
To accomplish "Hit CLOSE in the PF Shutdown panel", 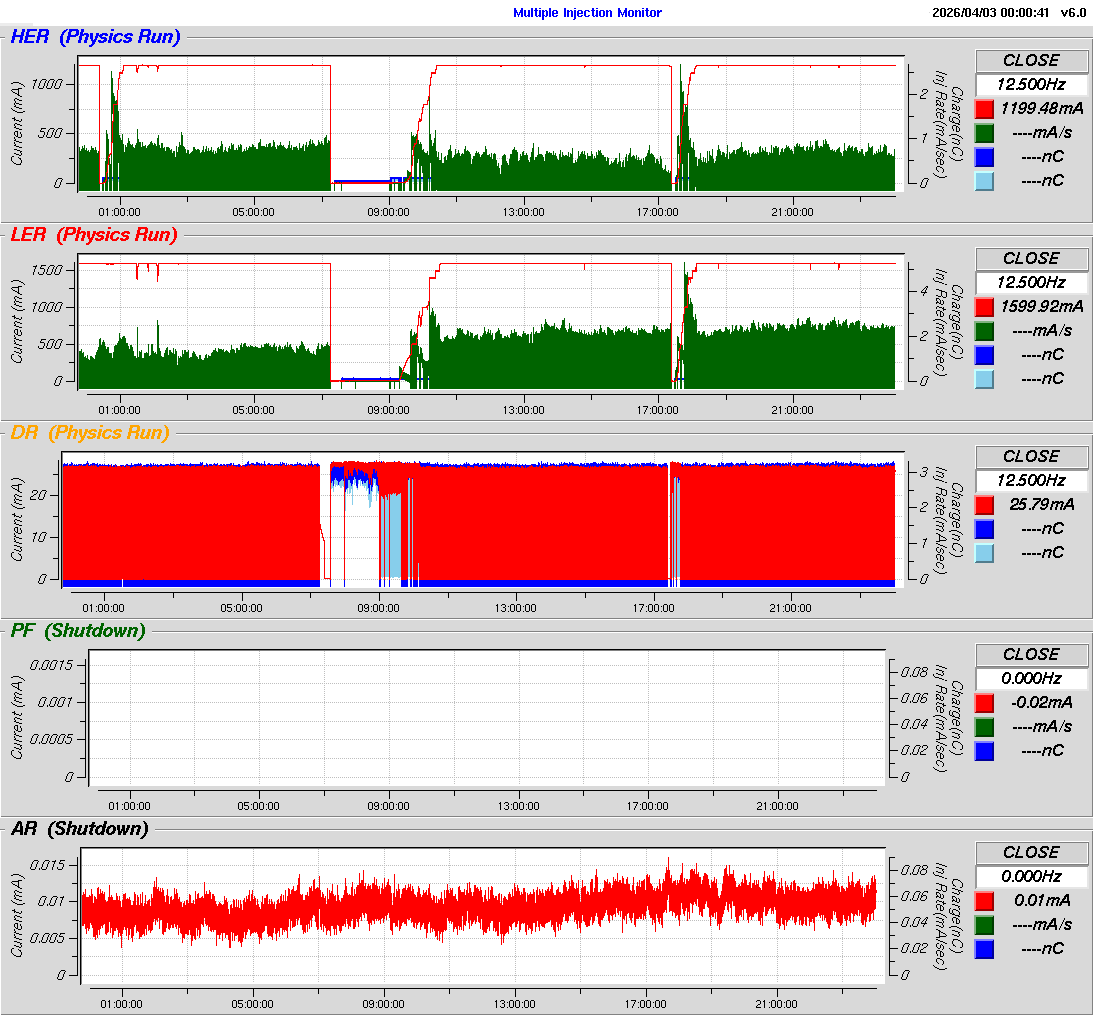I will pos(1031,655).
